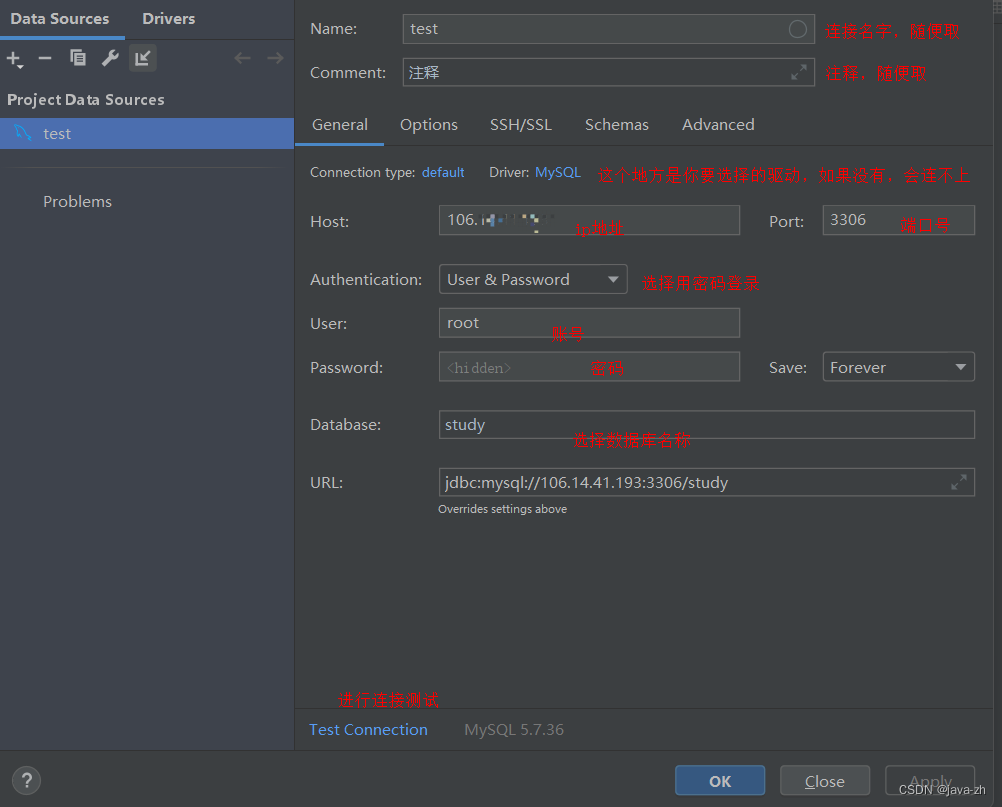Viewport: 1002px width, 807px height.
Task: Duplicate the test data source
Action: (x=77, y=58)
